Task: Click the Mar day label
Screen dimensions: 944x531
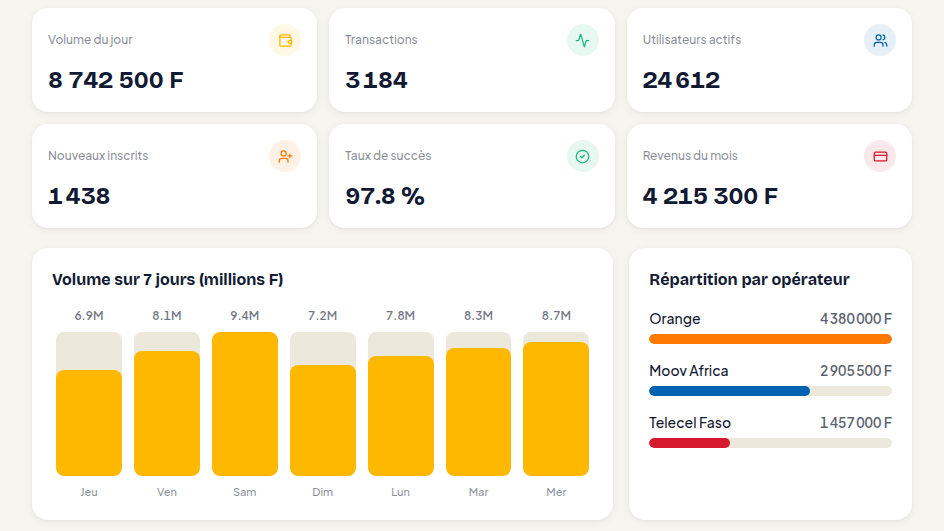Action: click(479, 492)
